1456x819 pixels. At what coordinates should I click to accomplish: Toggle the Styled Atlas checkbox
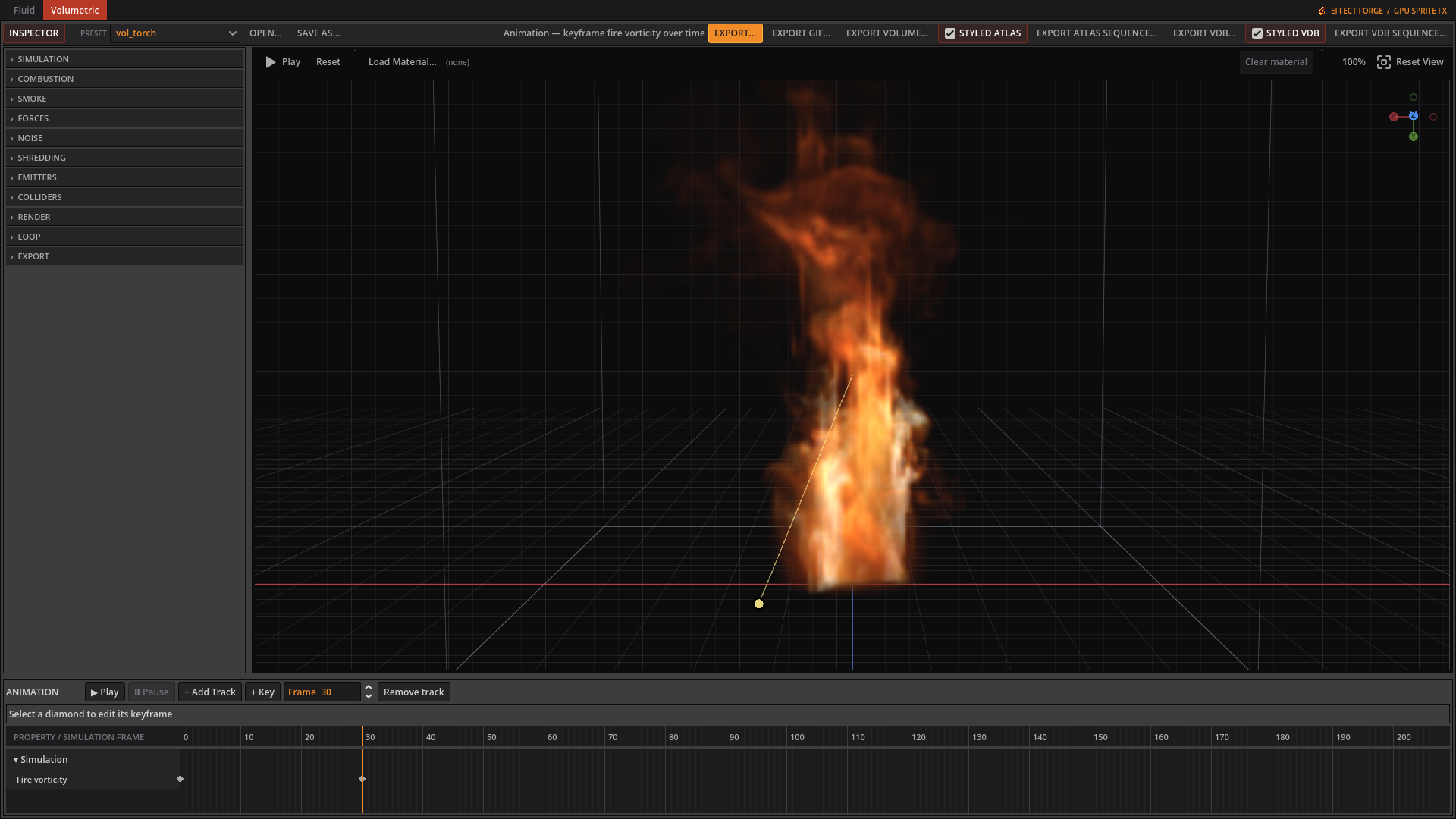(x=950, y=33)
